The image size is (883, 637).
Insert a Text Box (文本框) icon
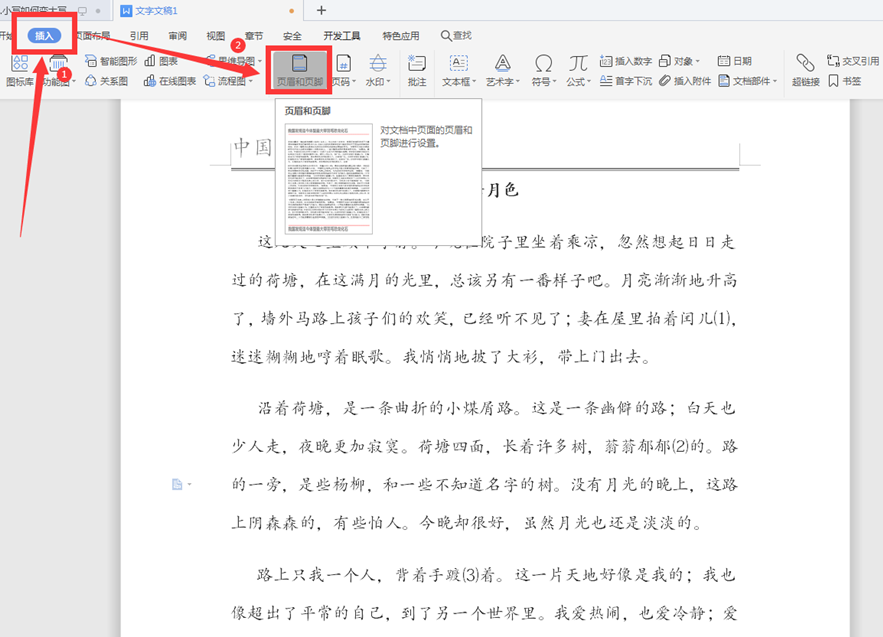(458, 63)
